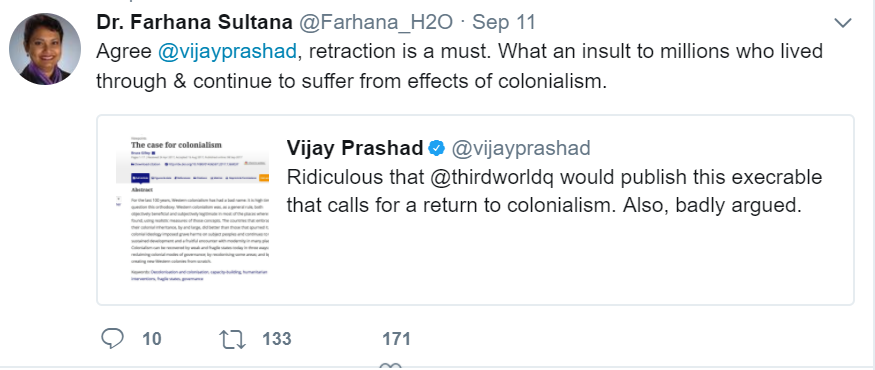Click the blue verified badge beside Vijay Prashad

click(436, 148)
